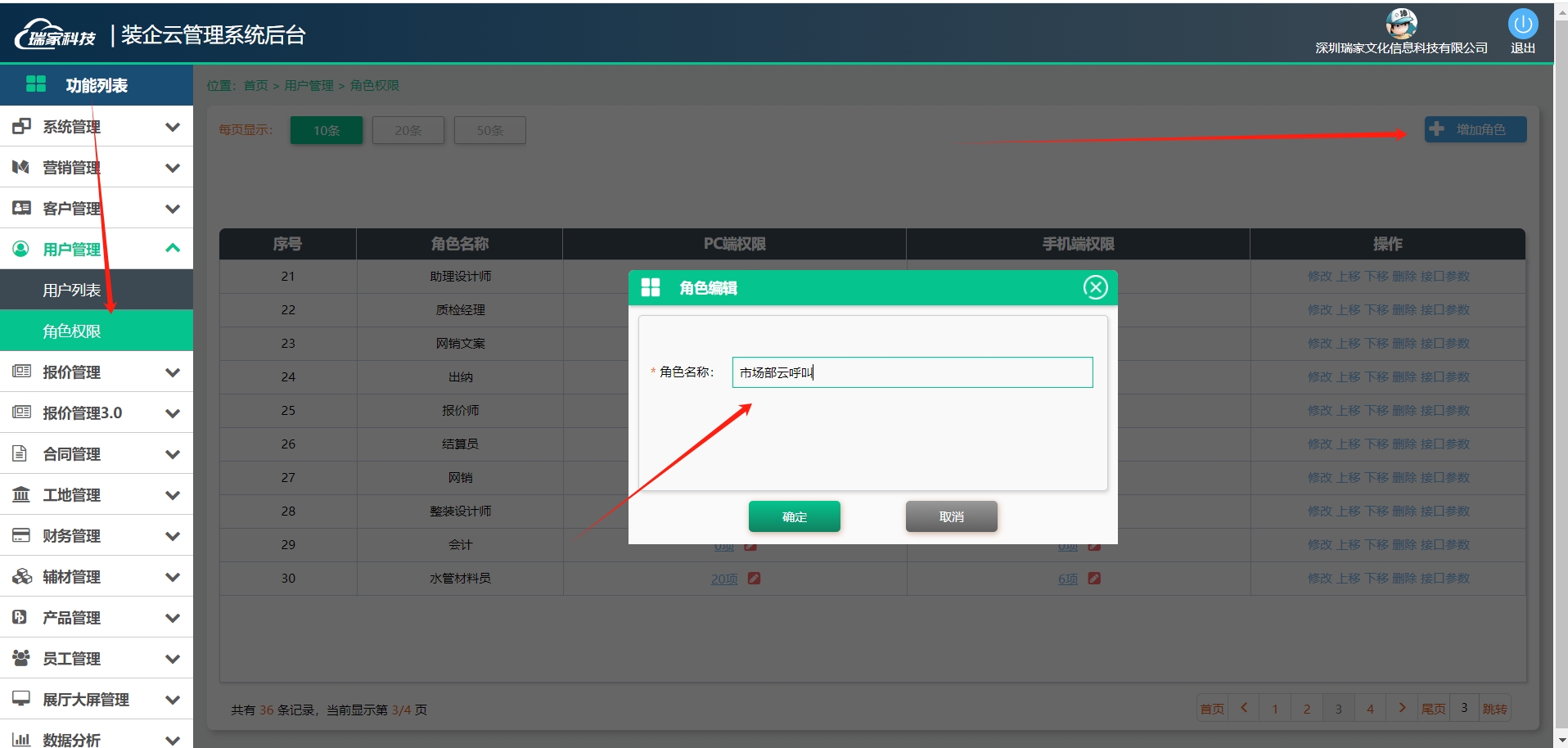The width and height of the screenshot is (1568, 748).
Task: Click the power icon to log out
Action: (x=1522, y=25)
